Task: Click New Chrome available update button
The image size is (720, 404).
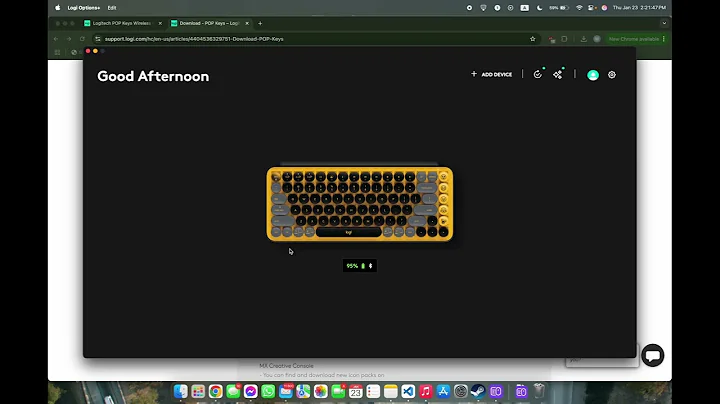Action: point(634,39)
